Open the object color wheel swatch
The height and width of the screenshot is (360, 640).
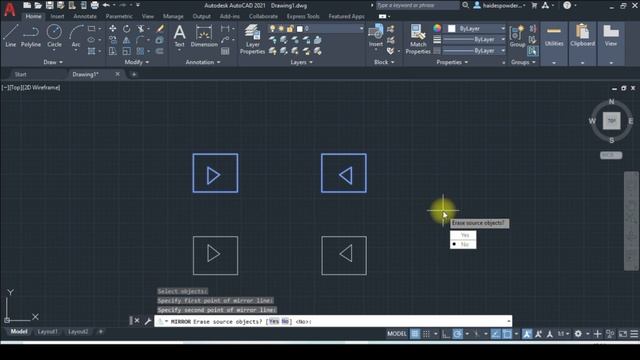[x=437, y=28]
